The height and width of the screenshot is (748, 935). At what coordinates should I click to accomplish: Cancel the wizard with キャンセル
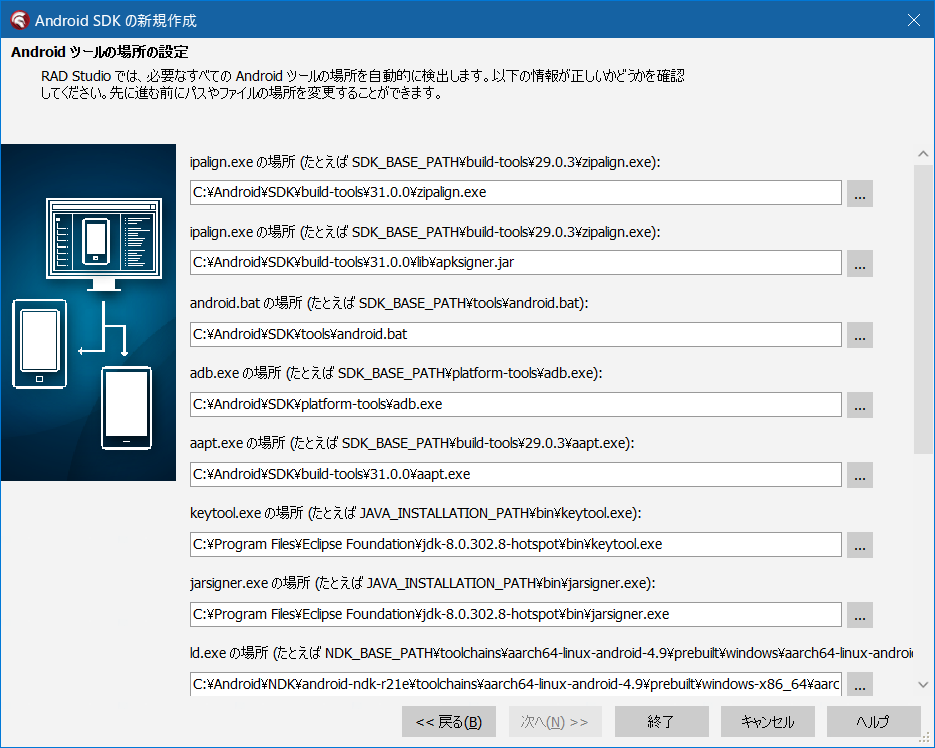767,722
